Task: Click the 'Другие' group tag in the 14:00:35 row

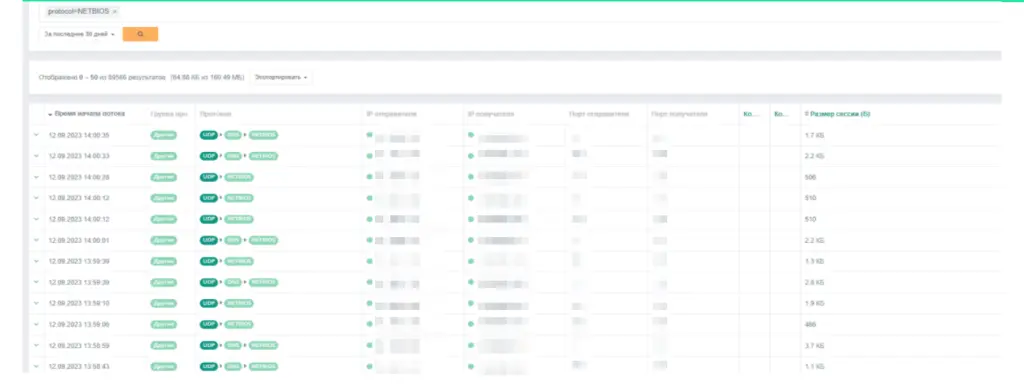Action: coord(163,135)
